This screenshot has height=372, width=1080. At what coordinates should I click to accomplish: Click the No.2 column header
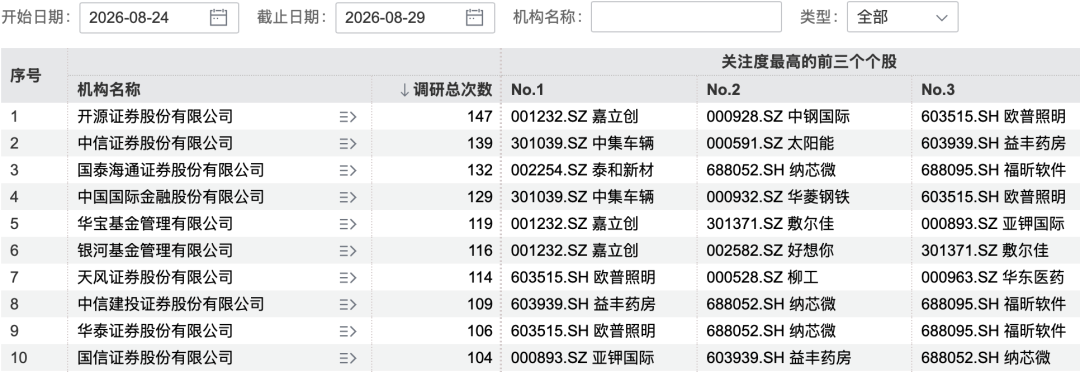coord(724,90)
